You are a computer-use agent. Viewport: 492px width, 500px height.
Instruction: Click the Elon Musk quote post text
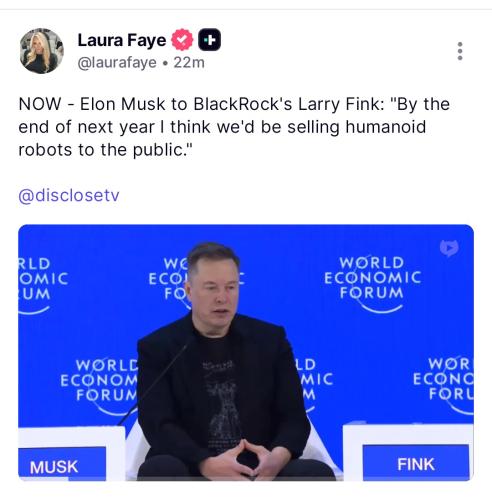point(234,127)
